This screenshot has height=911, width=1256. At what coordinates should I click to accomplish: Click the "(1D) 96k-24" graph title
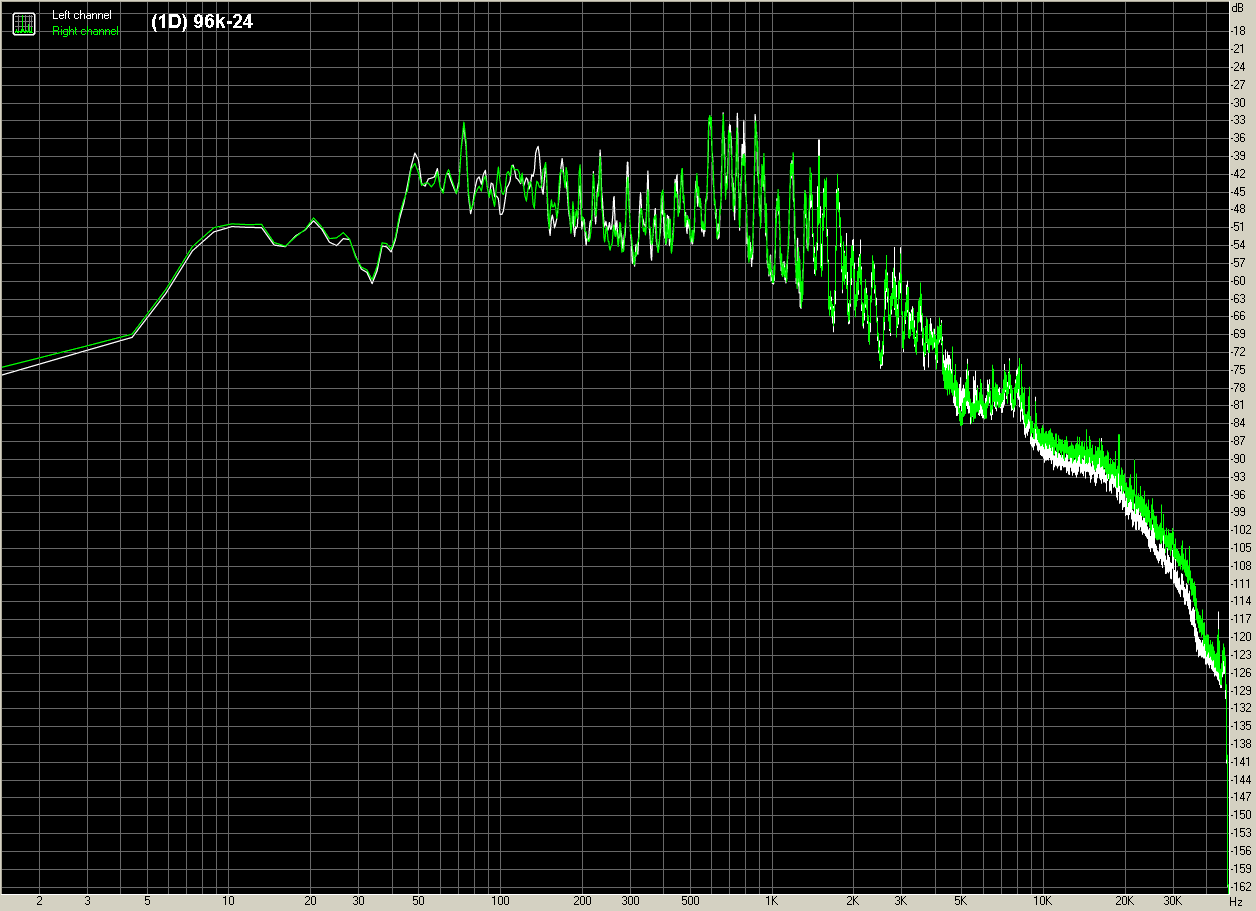click(202, 21)
